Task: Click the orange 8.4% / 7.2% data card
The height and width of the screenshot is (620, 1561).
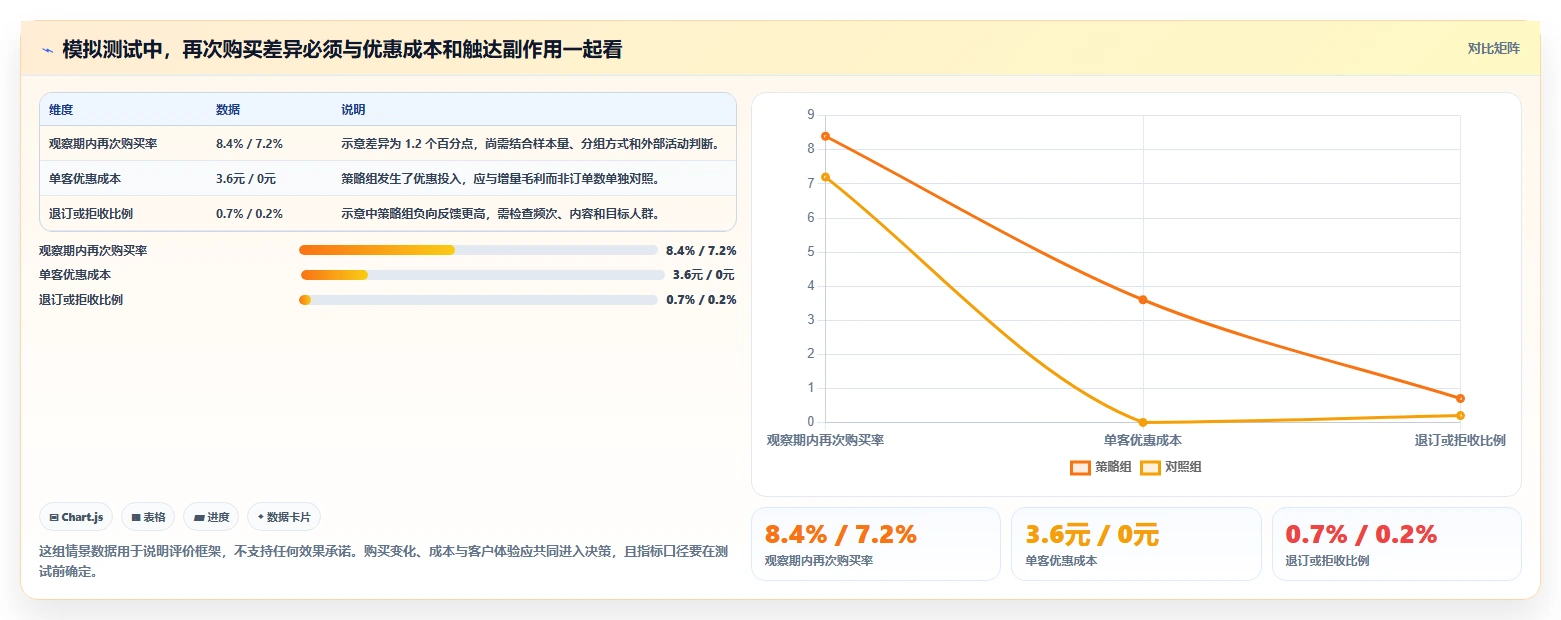Action: click(x=875, y=544)
